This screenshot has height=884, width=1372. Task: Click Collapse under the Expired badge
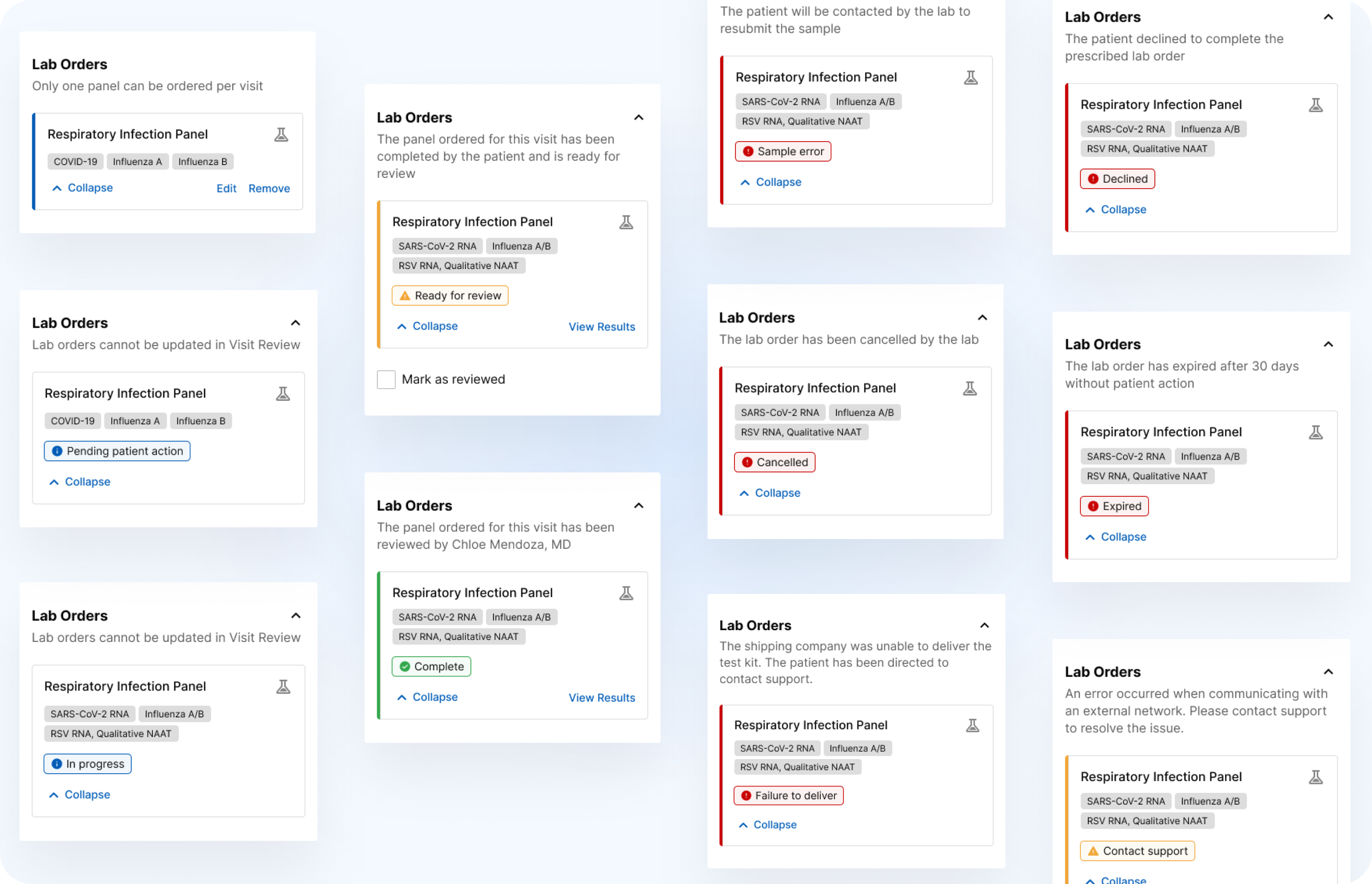[x=1116, y=537]
